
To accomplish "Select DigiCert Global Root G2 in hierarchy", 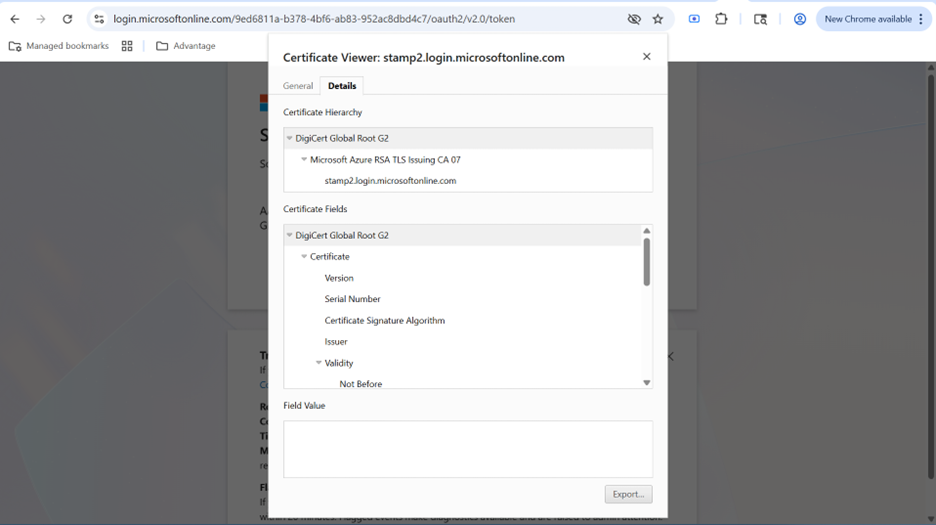I will [x=342, y=138].
